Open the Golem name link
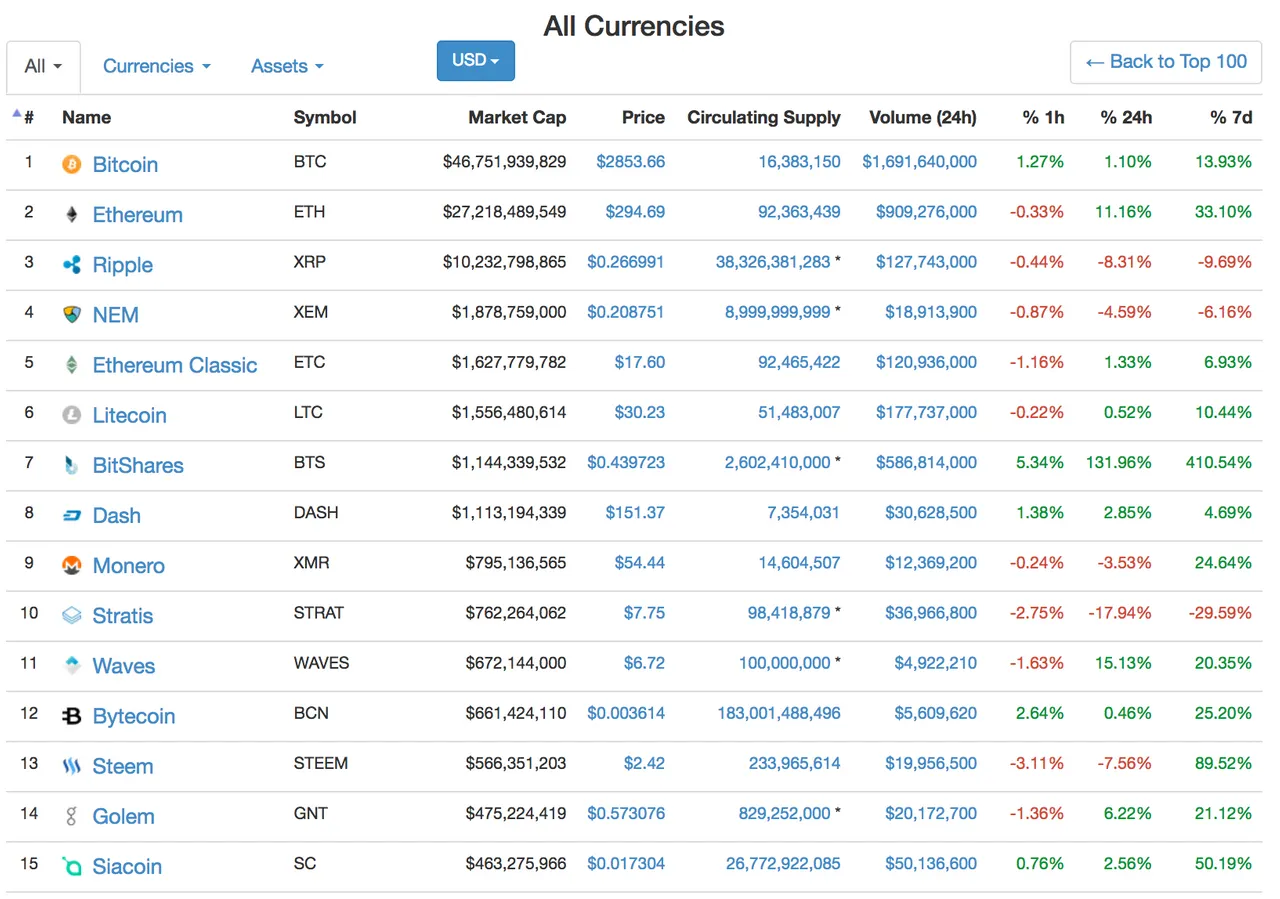 (x=124, y=817)
